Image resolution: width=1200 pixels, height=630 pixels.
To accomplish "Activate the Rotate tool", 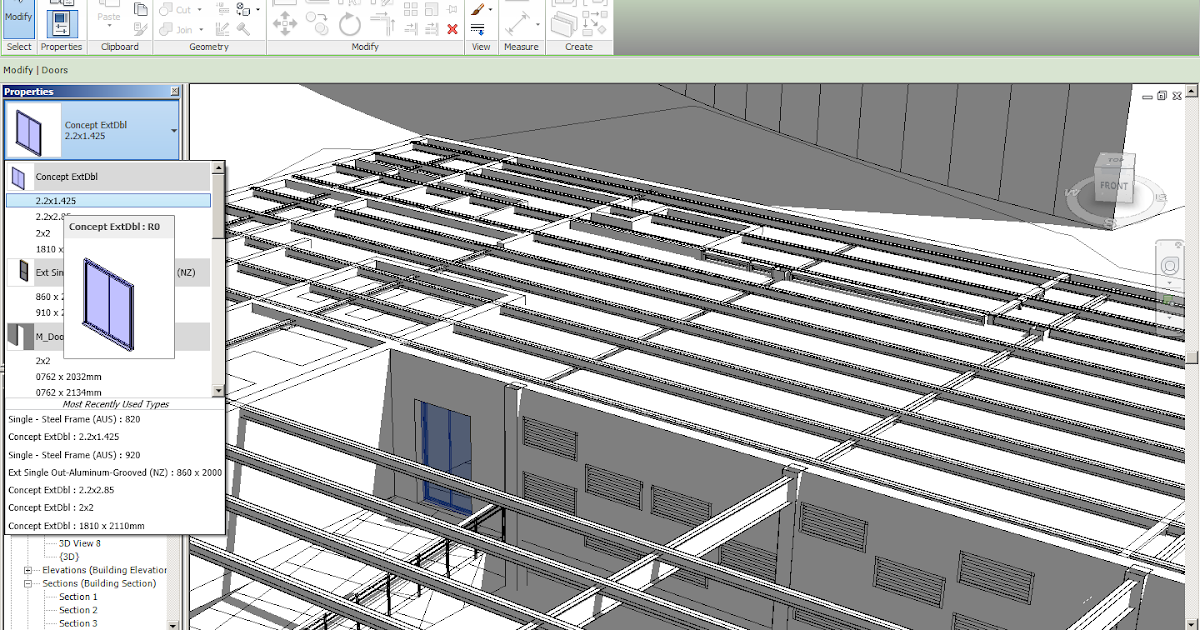I will pos(349,23).
